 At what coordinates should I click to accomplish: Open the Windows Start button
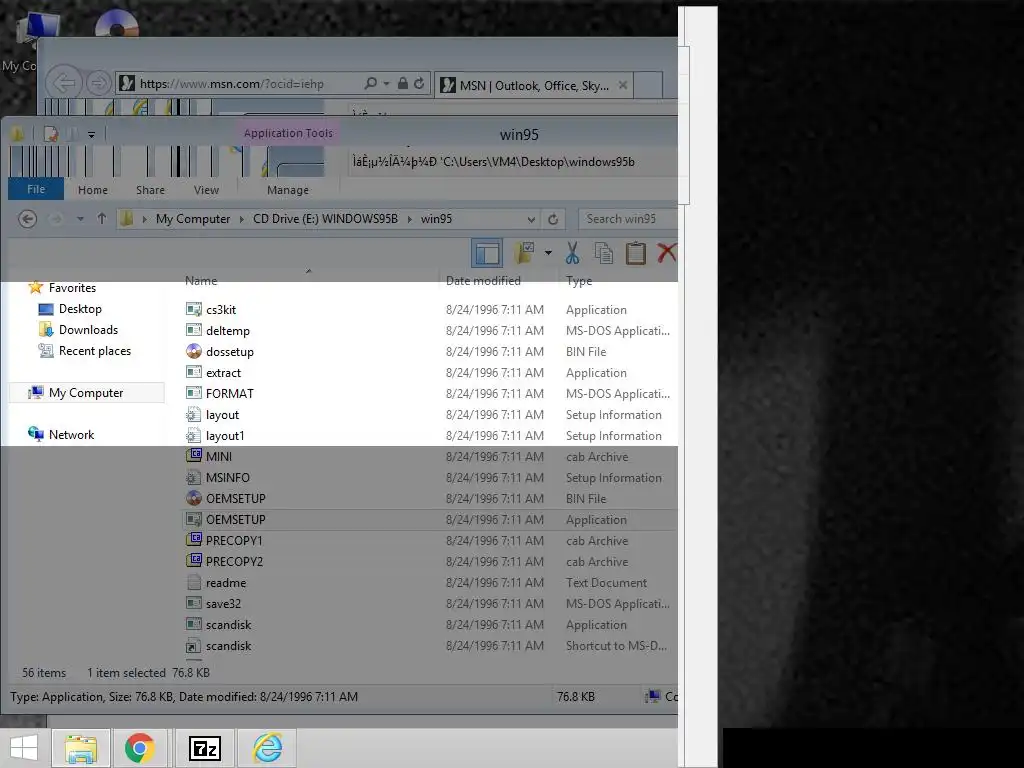[24, 748]
